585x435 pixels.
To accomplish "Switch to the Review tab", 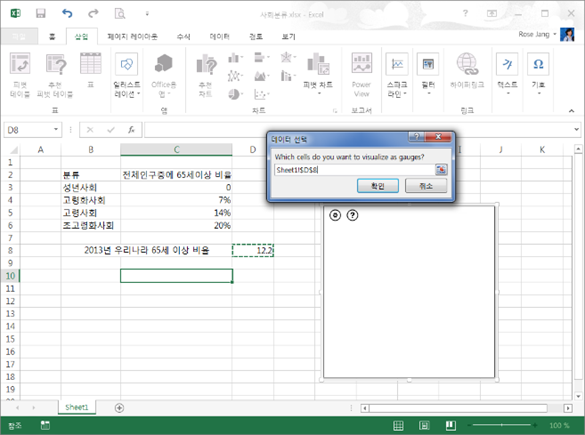I will coord(256,36).
